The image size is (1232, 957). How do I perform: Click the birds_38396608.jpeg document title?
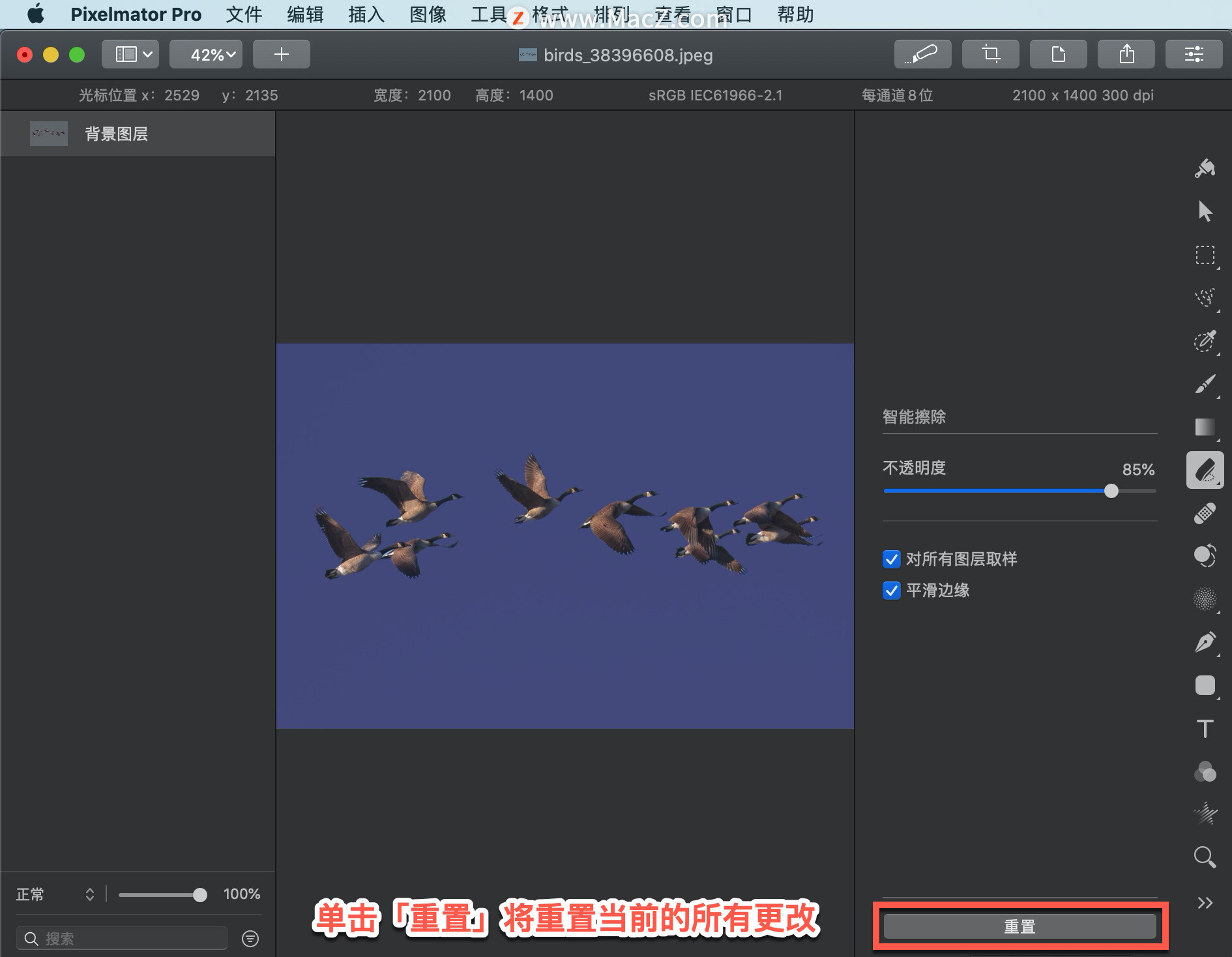[628, 55]
